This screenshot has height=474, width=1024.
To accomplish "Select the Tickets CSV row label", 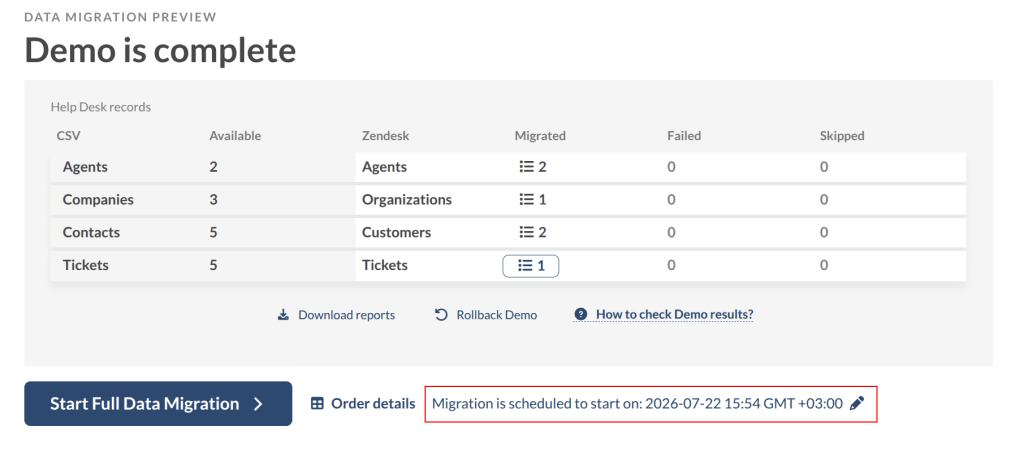I will tap(86, 265).
